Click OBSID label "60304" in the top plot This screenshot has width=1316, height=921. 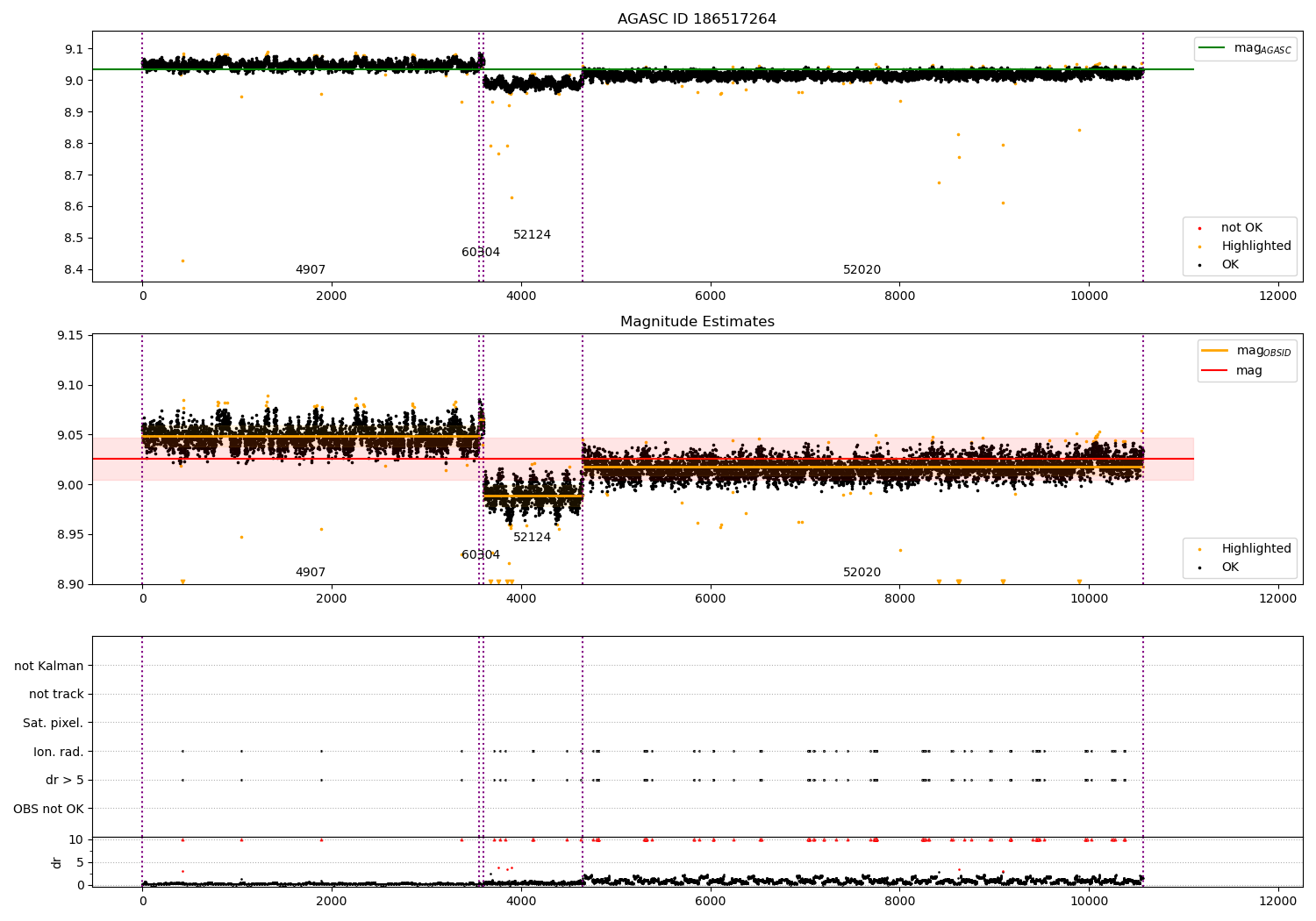click(x=481, y=253)
